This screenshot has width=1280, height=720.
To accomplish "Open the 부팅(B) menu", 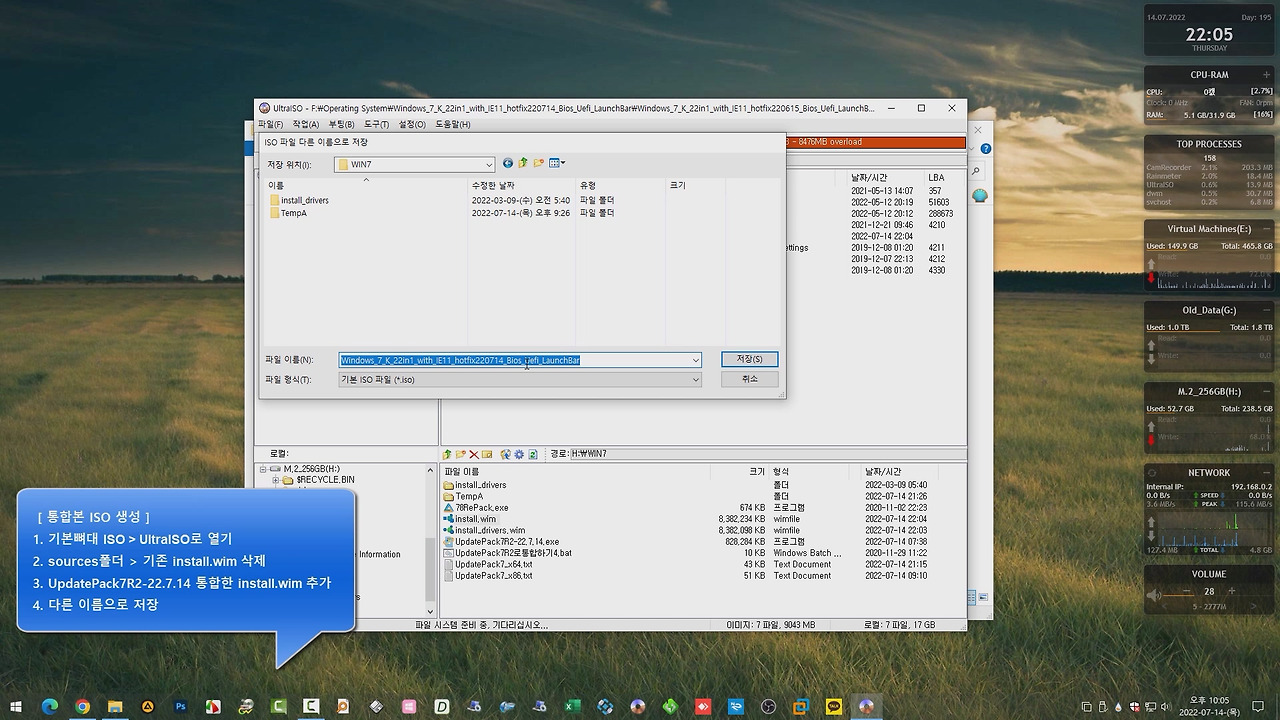I will pos(342,124).
